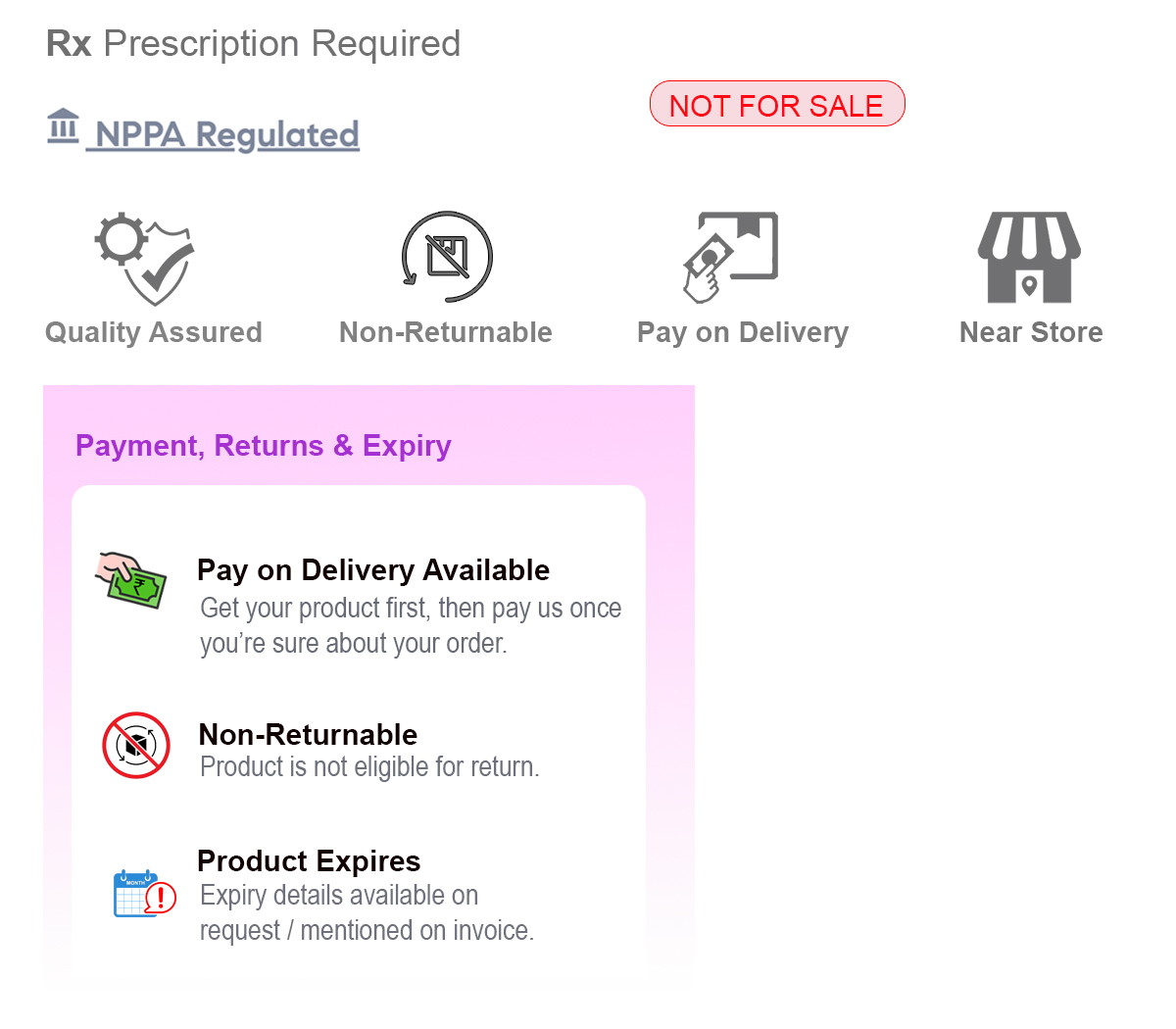Click the black Non-Returnable title in card

tap(308, 734)
